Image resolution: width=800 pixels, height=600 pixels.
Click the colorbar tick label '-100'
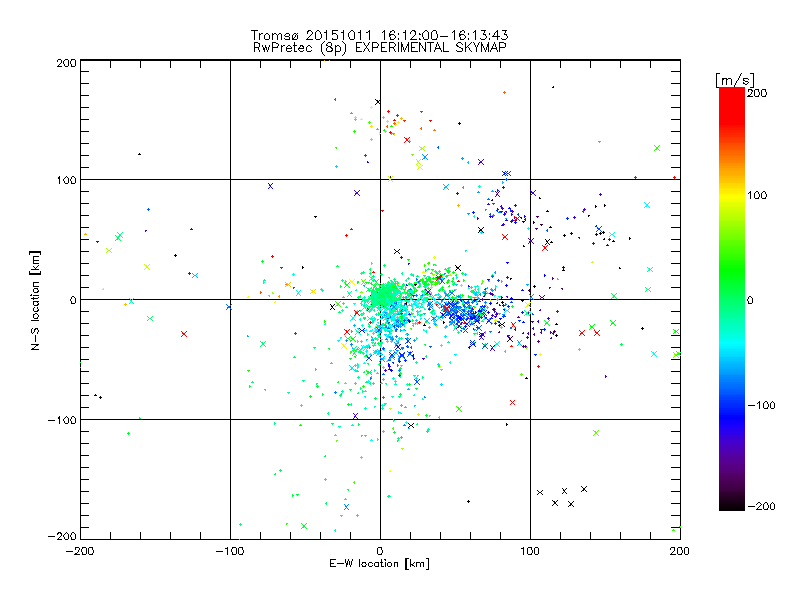coord(761,406)
